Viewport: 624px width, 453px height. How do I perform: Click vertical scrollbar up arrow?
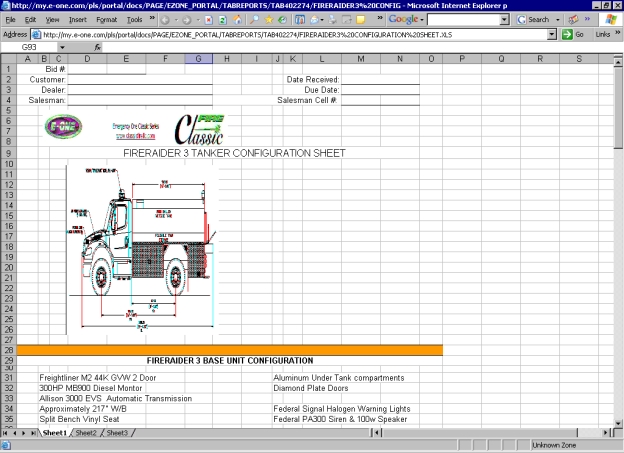[x=618, y=62]
